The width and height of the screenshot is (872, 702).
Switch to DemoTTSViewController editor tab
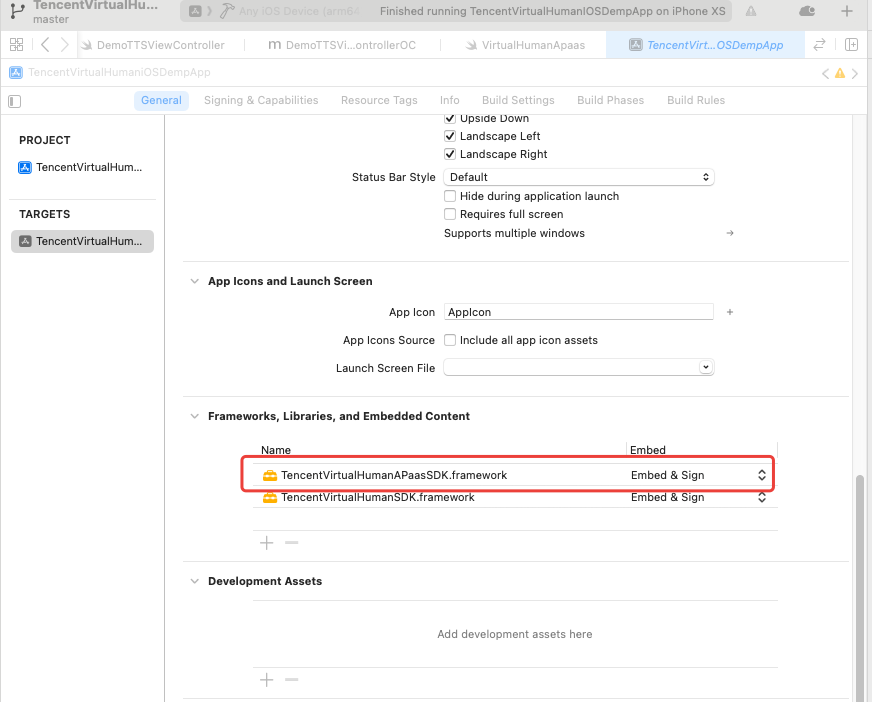pyautogui.click(x=160, y=45)
